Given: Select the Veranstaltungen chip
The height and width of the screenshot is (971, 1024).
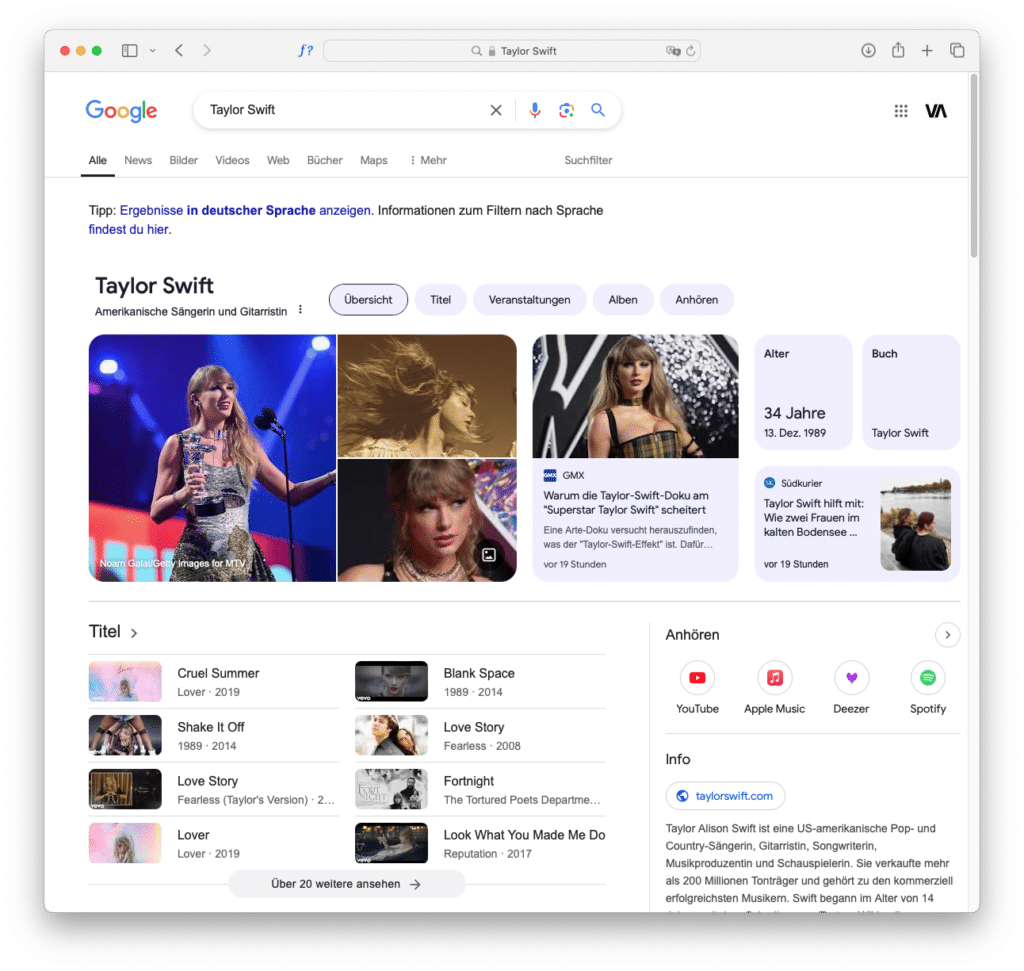Looking at the screenshot, I should (529, 300).
